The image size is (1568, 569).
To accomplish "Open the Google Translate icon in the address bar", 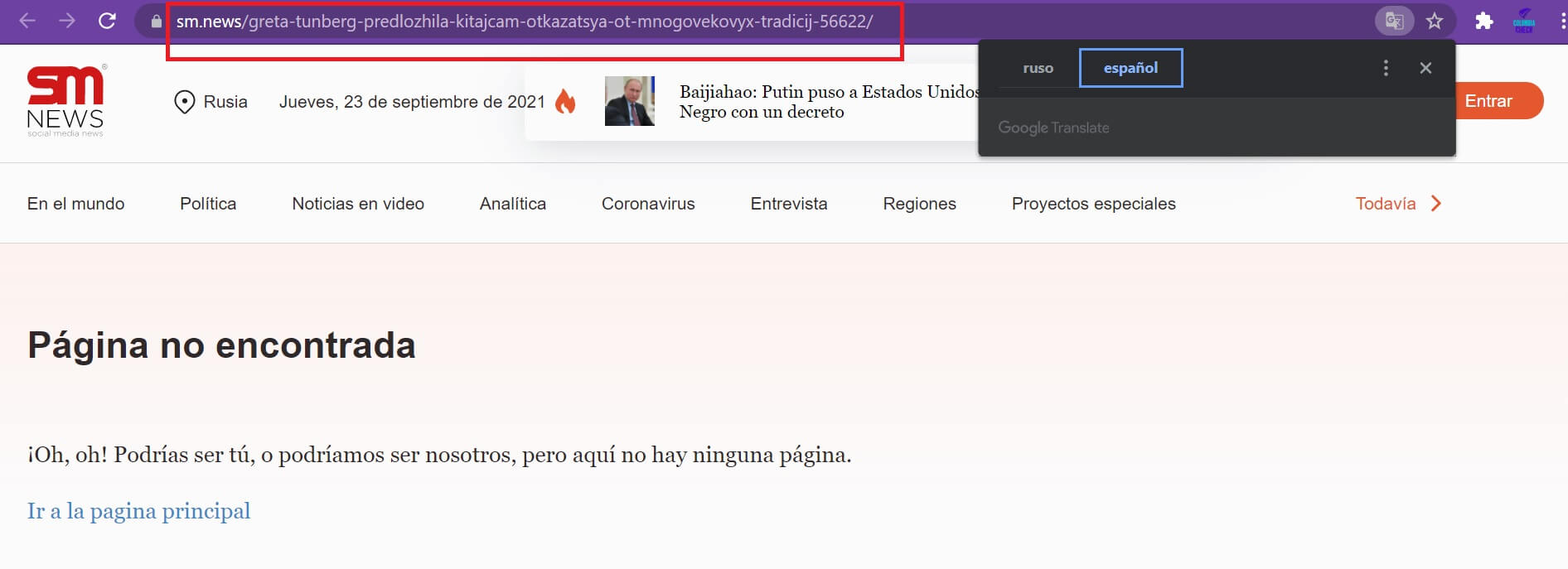I will tap(1394, 21).
